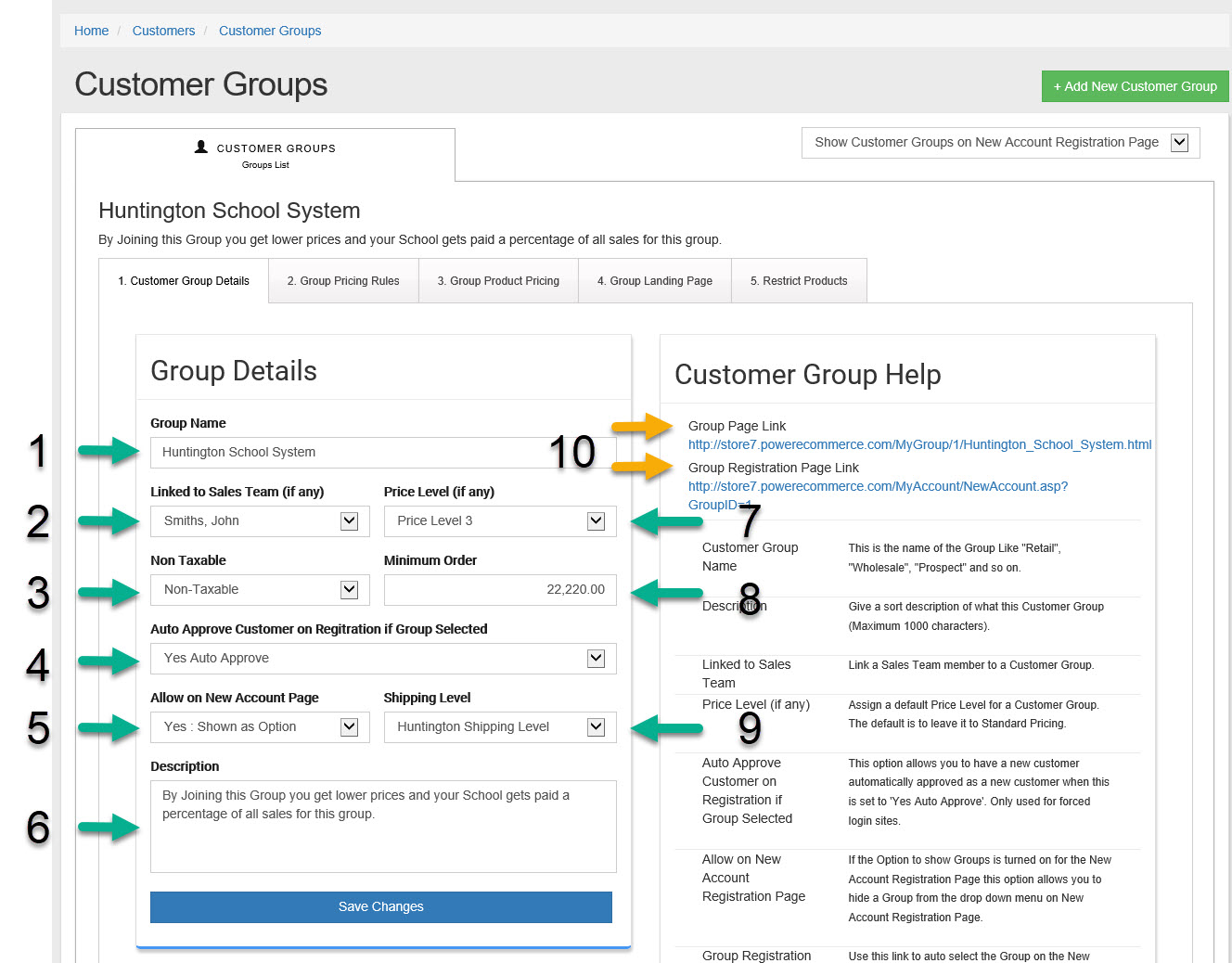The height and width of the screenshot is (963, 1232).
Task: Open the Group Page Link URL
Action: (919, 445)
